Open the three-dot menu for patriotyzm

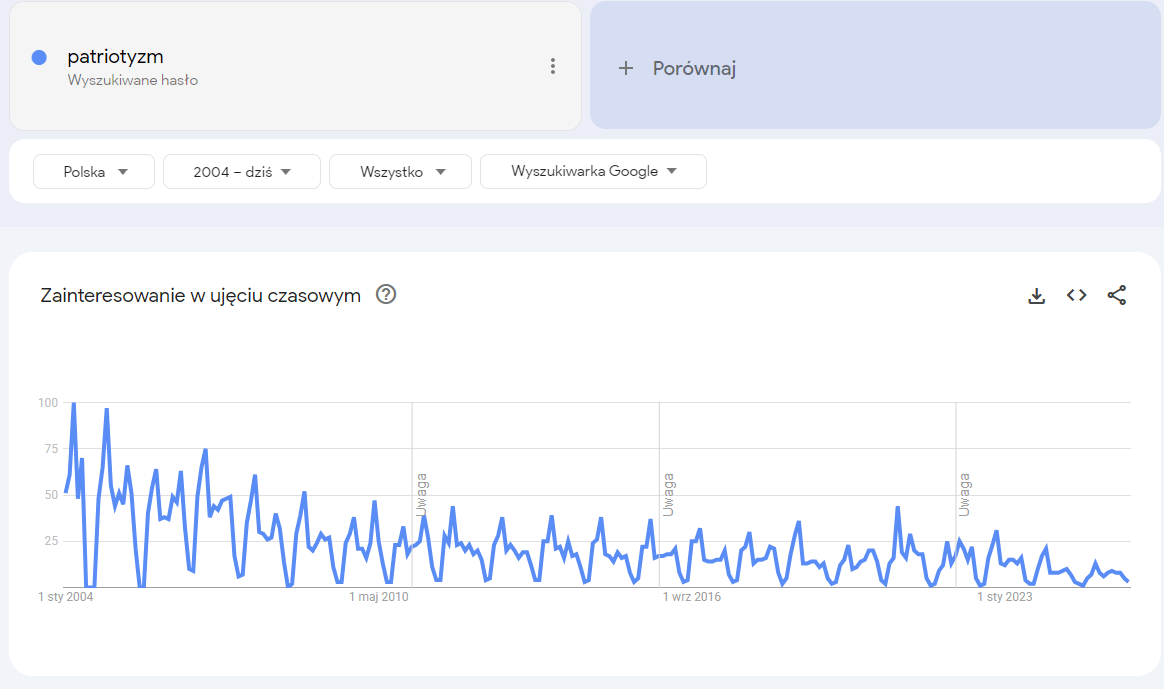tap(552, 66)
